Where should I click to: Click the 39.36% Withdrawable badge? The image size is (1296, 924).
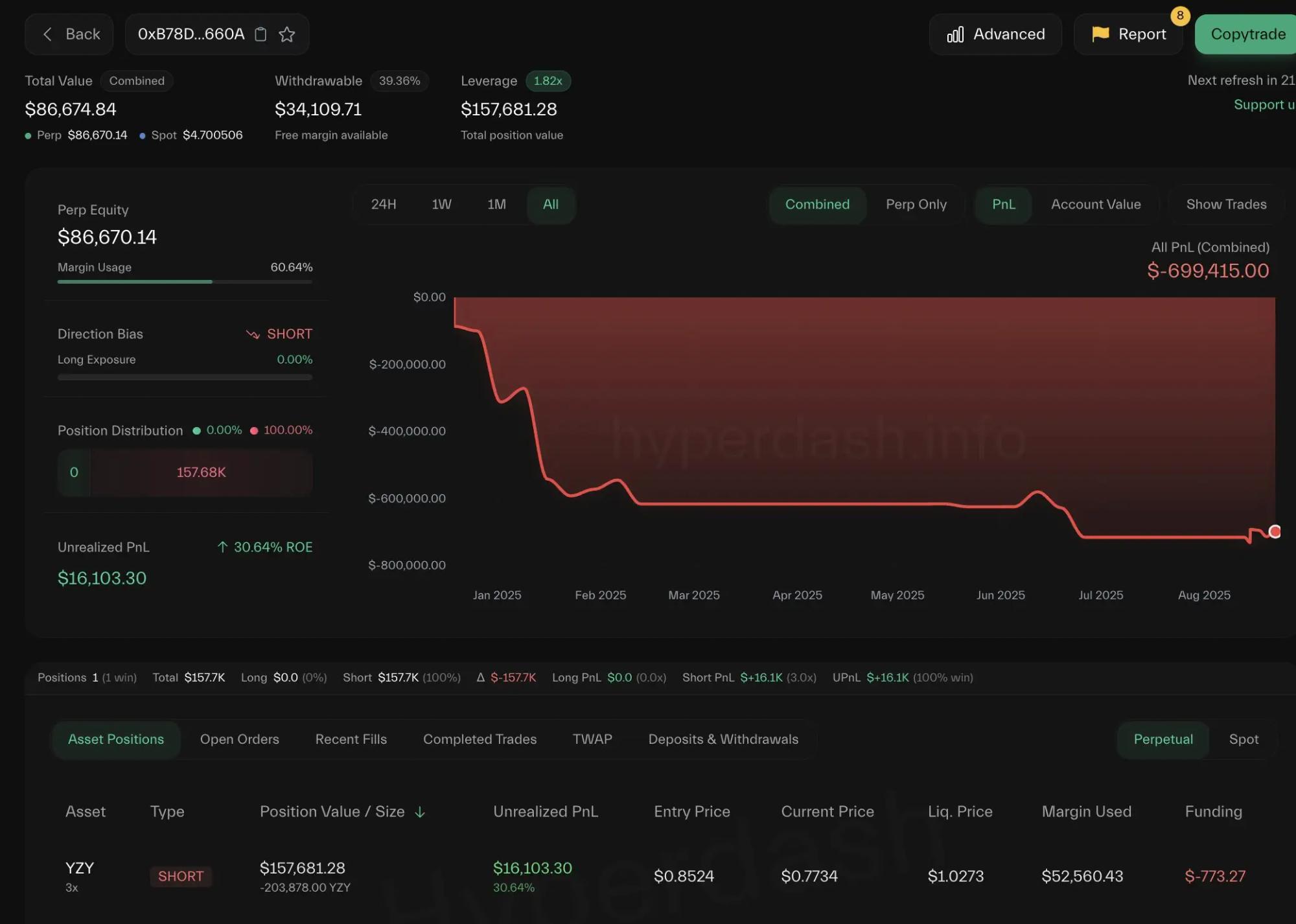(399, 81)
